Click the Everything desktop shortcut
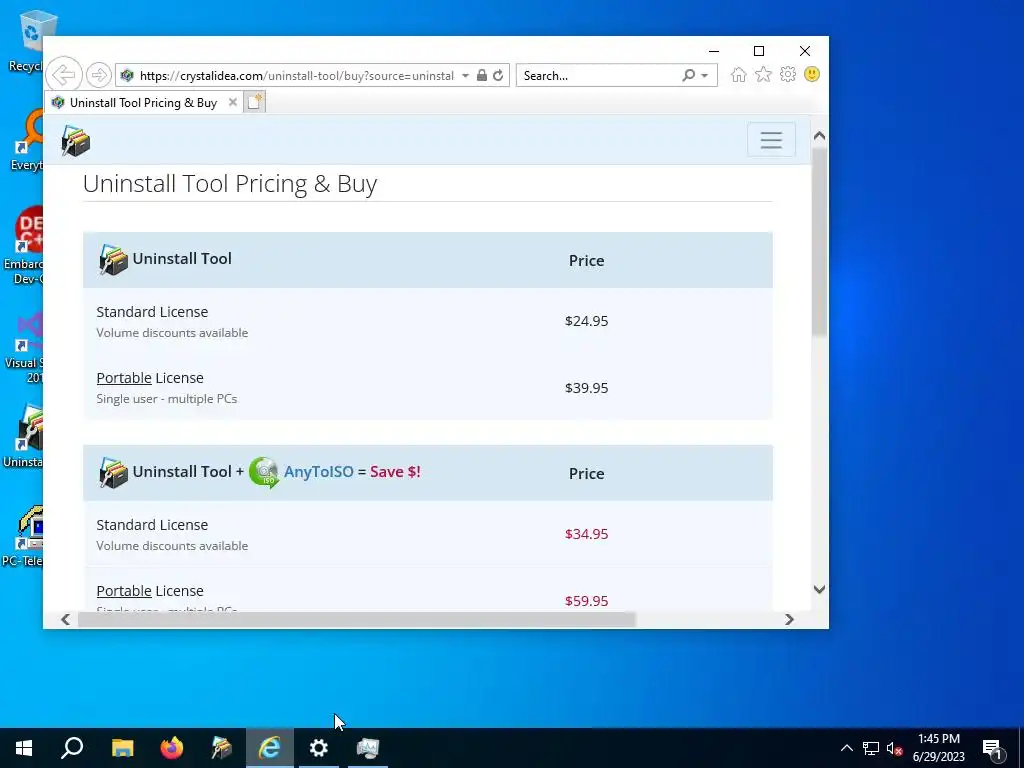The width and height of the screenshot is (1024, 768). pyautogui.click(x=26, y=140)
